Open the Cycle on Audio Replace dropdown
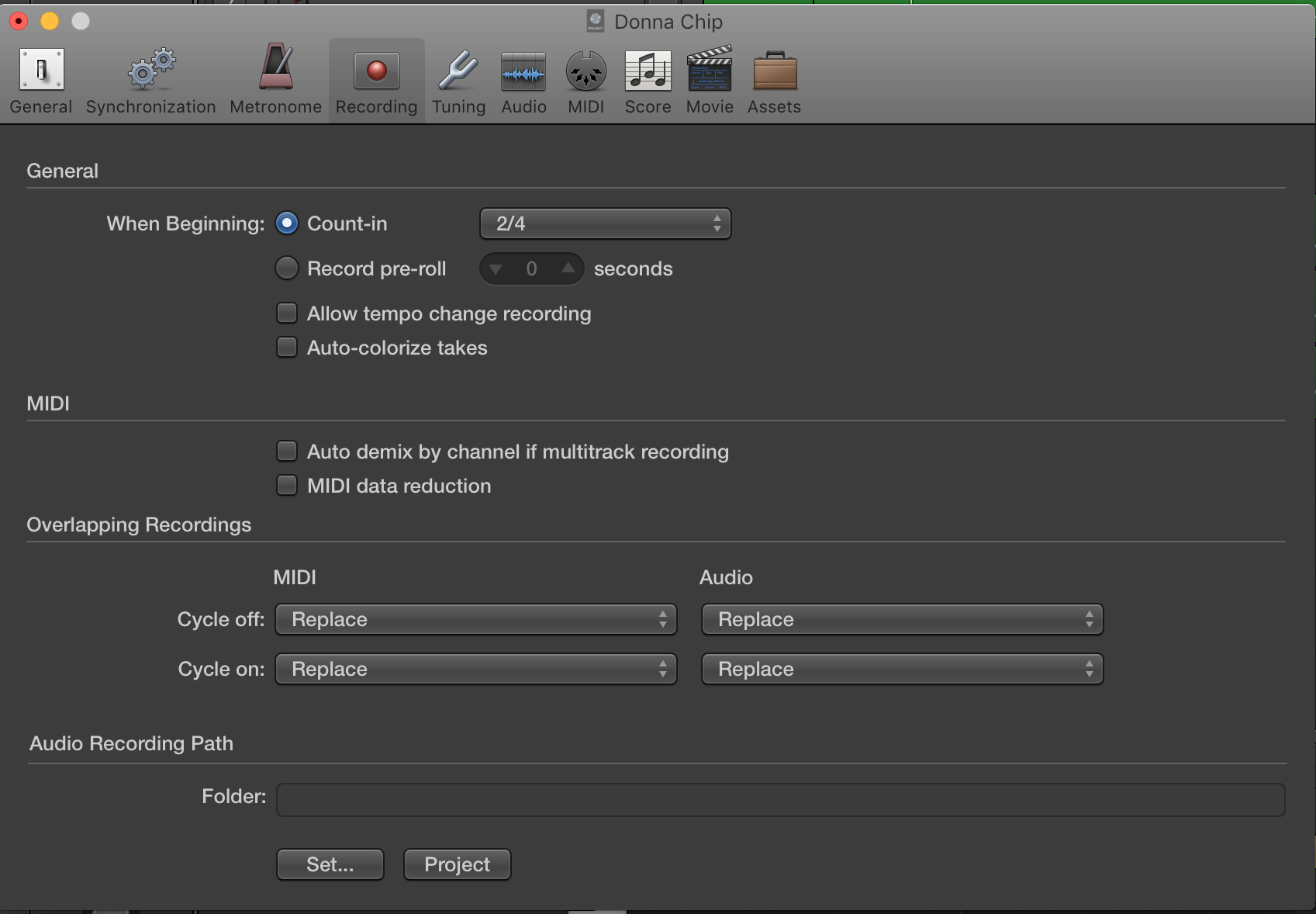This screenshot has width=1316, height=914. pos(902,669)
